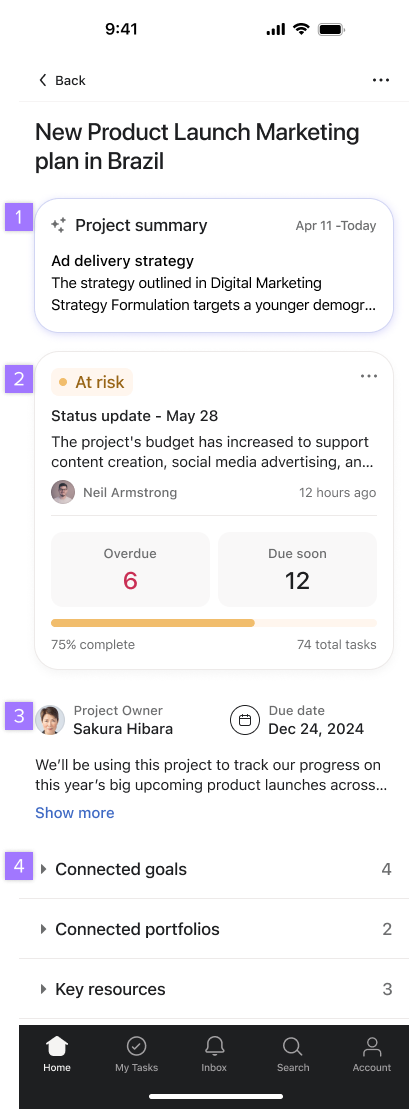The image size is (409, 1109).
Task: Open the top-right three-dot menu
Action: click(x=381, y=80)
